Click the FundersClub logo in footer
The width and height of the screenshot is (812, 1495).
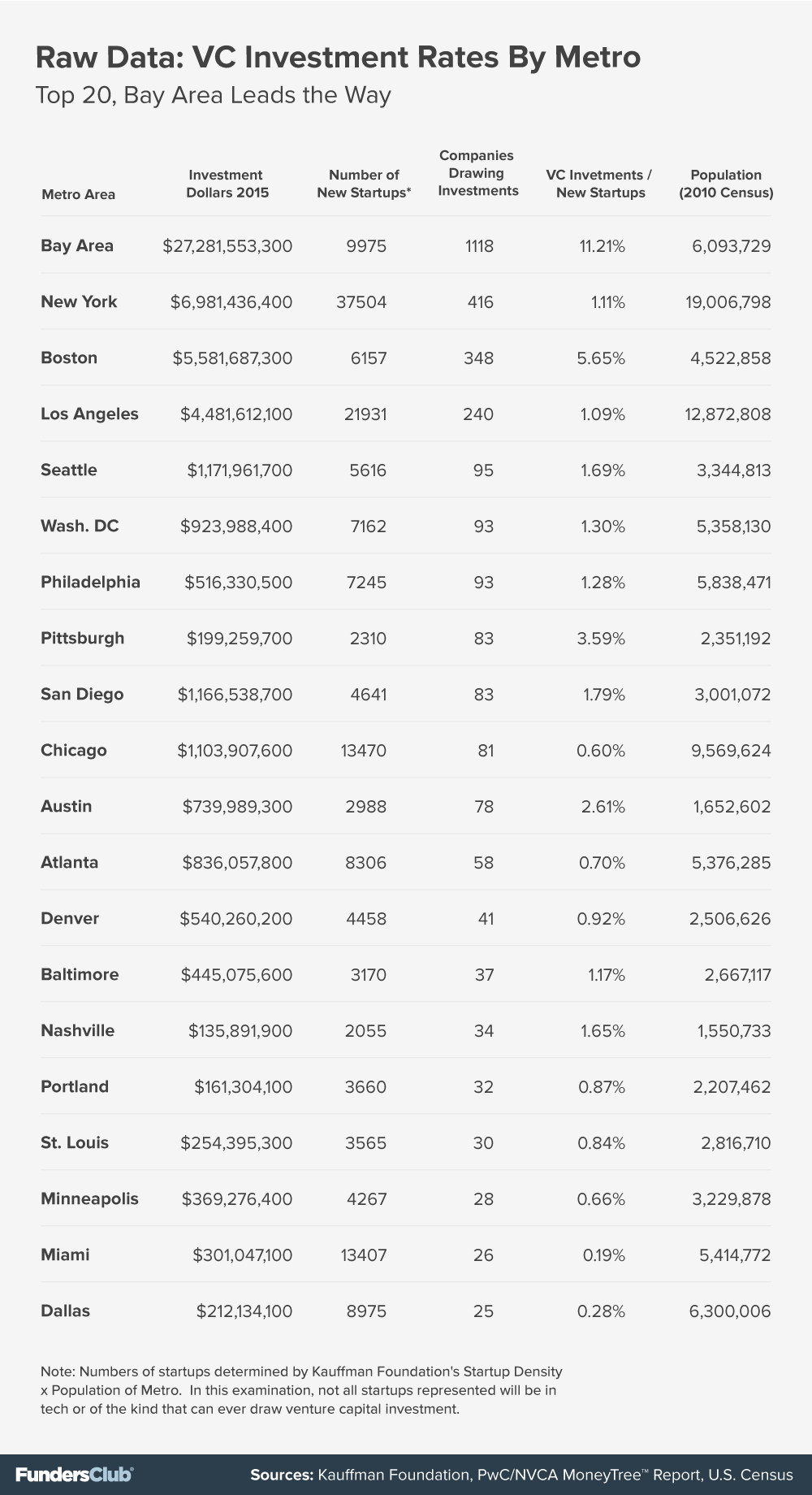(x=74, y=1475)
